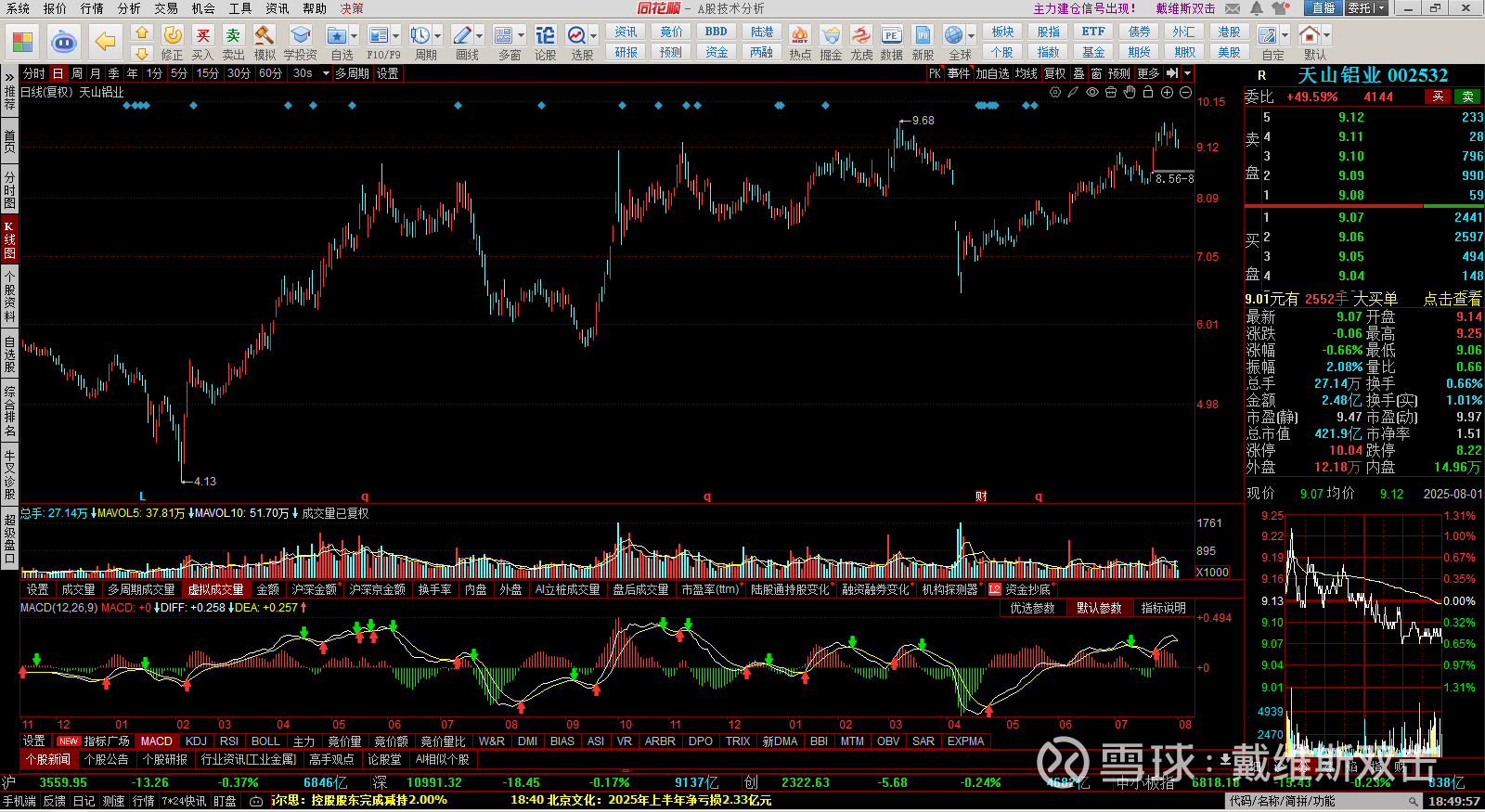Click the chart settings gear icon
This screenshot has width=1485, height=812.
[x=1055, y=92]
